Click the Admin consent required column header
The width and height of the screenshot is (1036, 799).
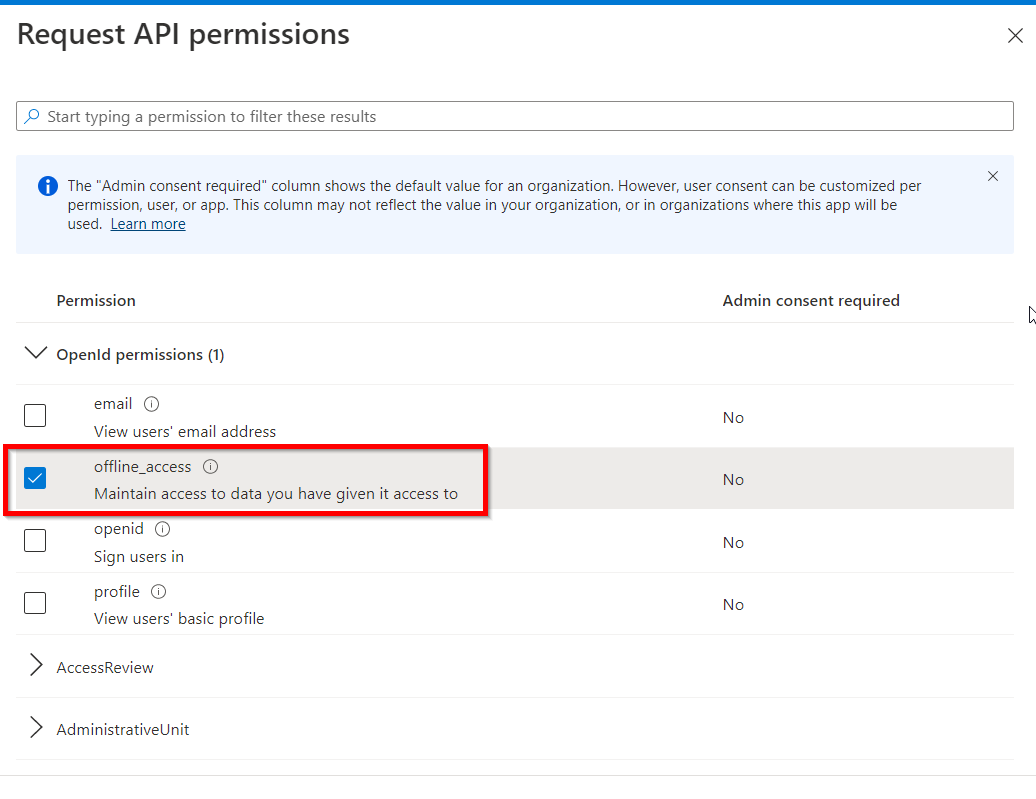[x=811, y=300]
